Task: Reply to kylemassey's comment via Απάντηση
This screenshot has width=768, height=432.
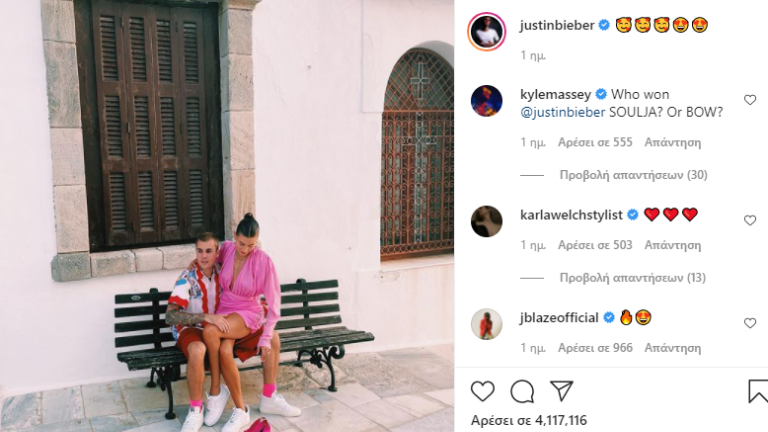Action: pyautogui.click(x=672, y=143)
